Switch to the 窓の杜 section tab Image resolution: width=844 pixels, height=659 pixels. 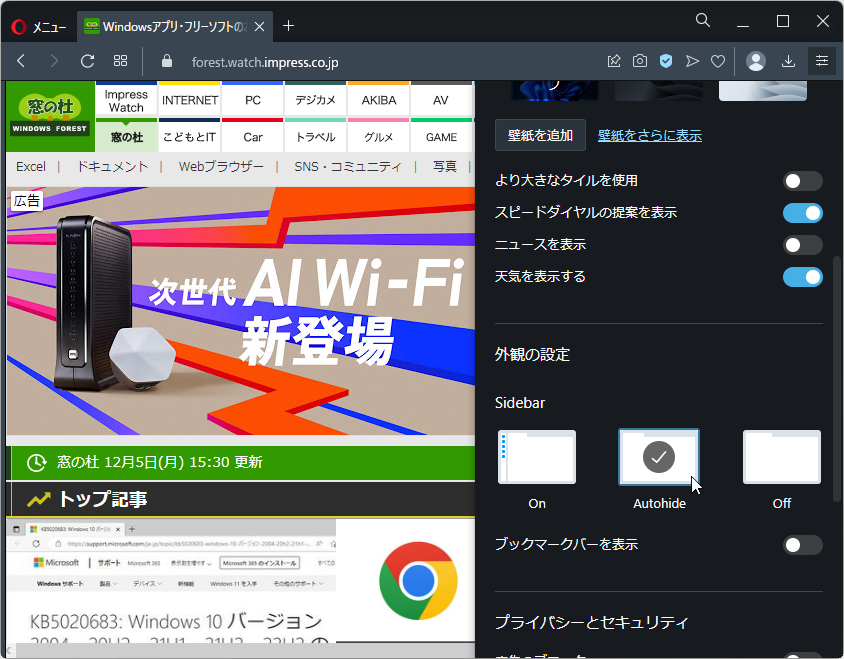pyautogui.click(x=126, y=136)
